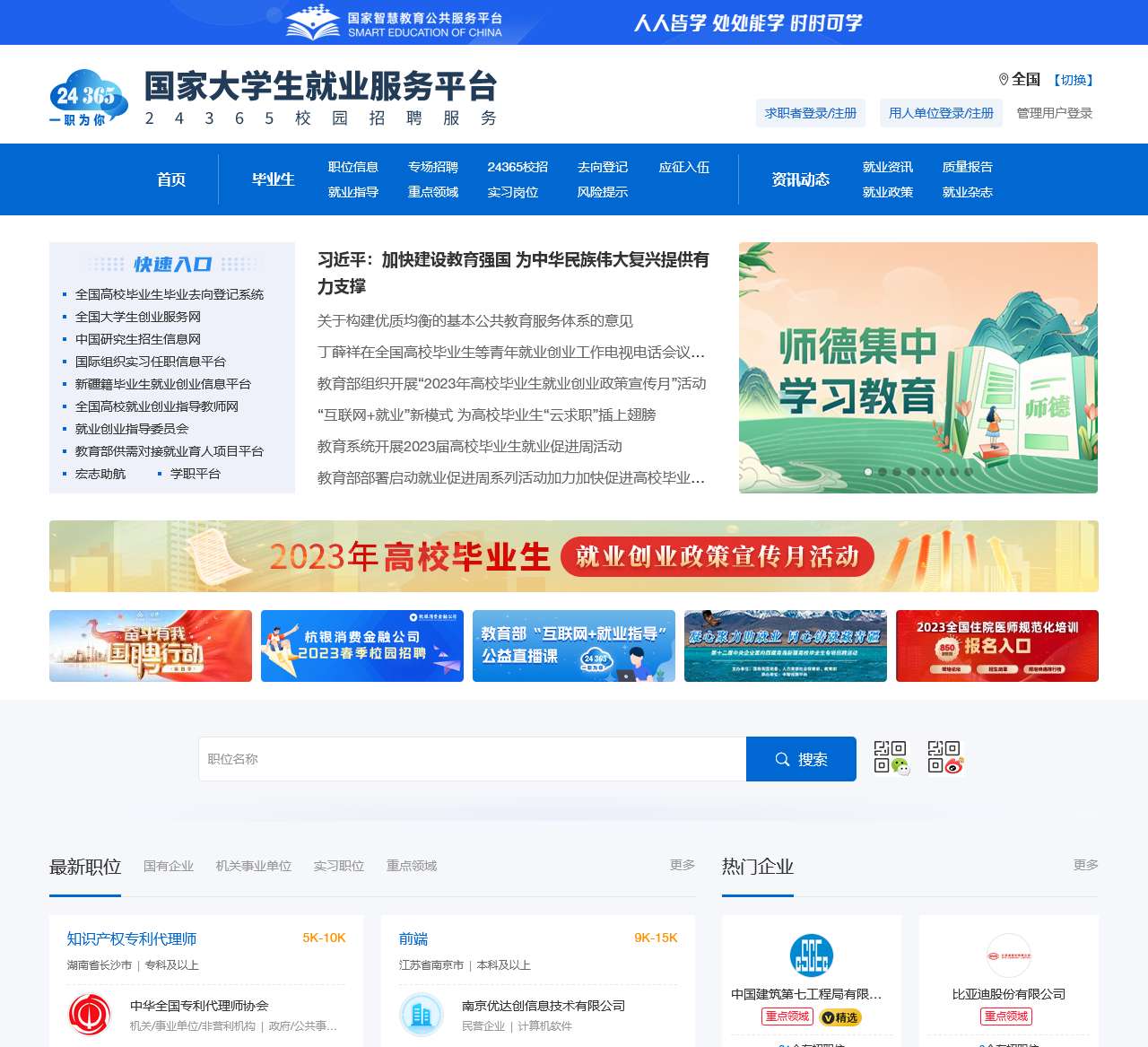Switch to the 机关事业单位 jobs tab

[254, 866]
